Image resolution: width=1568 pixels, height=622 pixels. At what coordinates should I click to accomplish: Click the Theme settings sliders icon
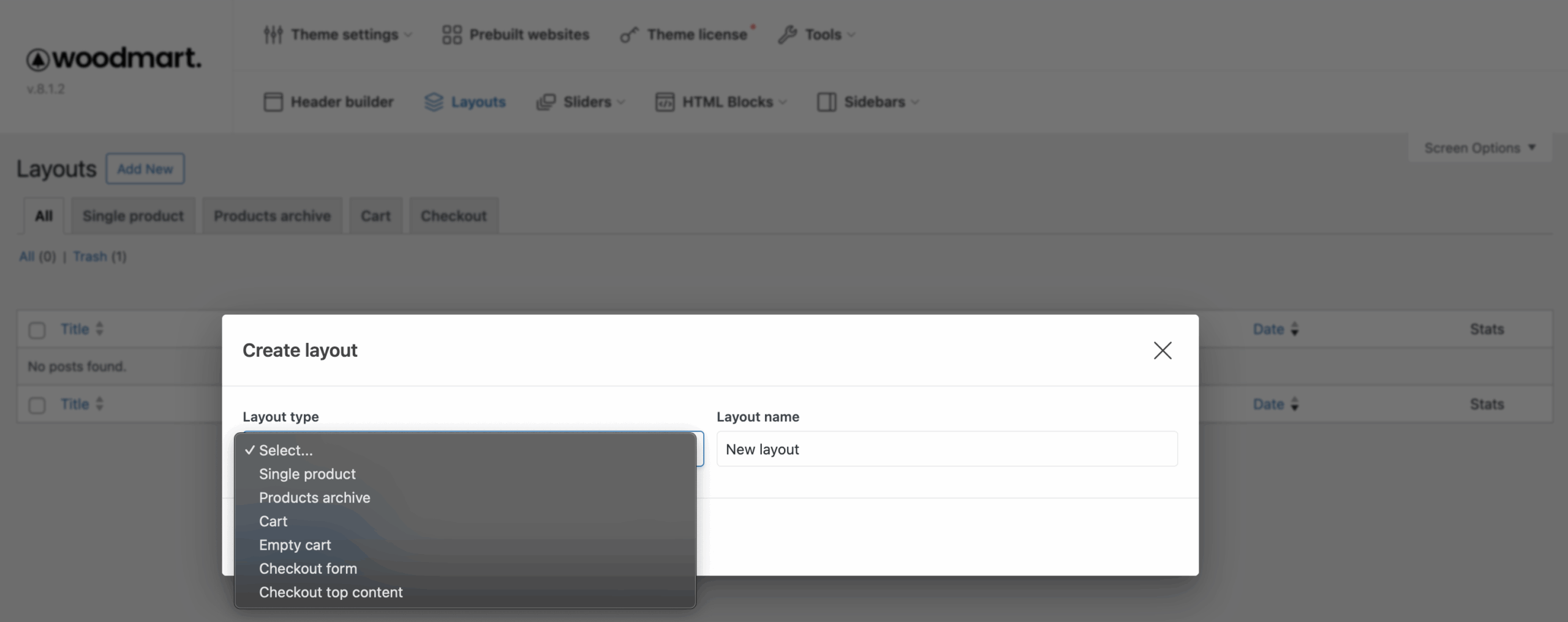[x=273, y=35]
